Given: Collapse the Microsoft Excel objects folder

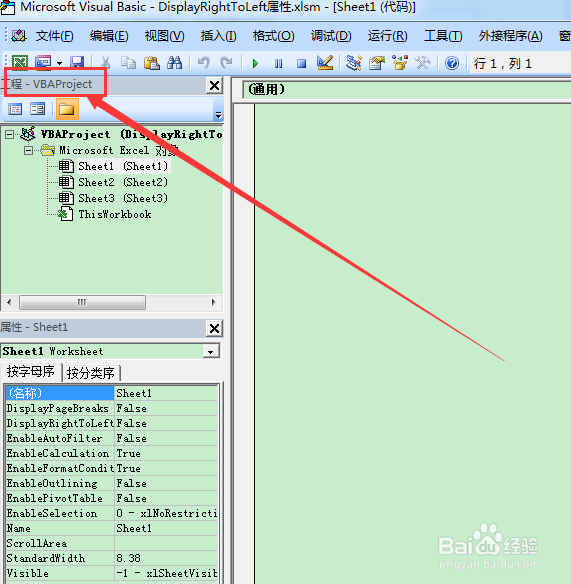Looking at the screenshot, I should click(x=28, y=150).
